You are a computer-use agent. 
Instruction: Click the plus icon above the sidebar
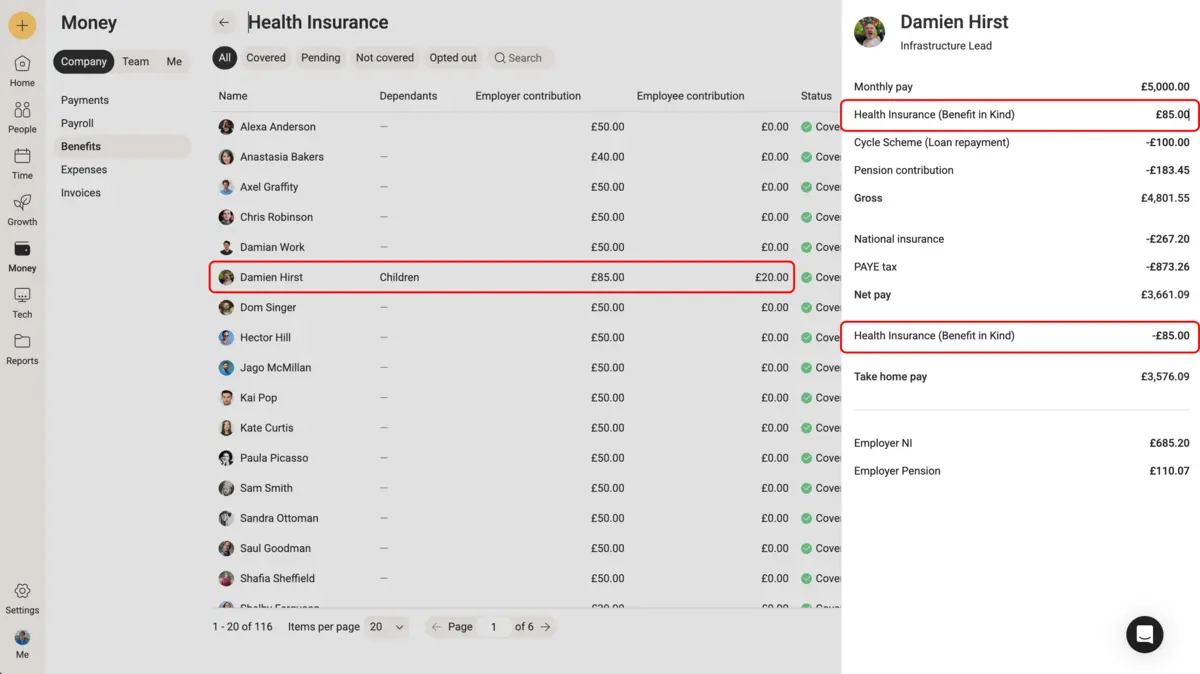click(x=22, y=24)
